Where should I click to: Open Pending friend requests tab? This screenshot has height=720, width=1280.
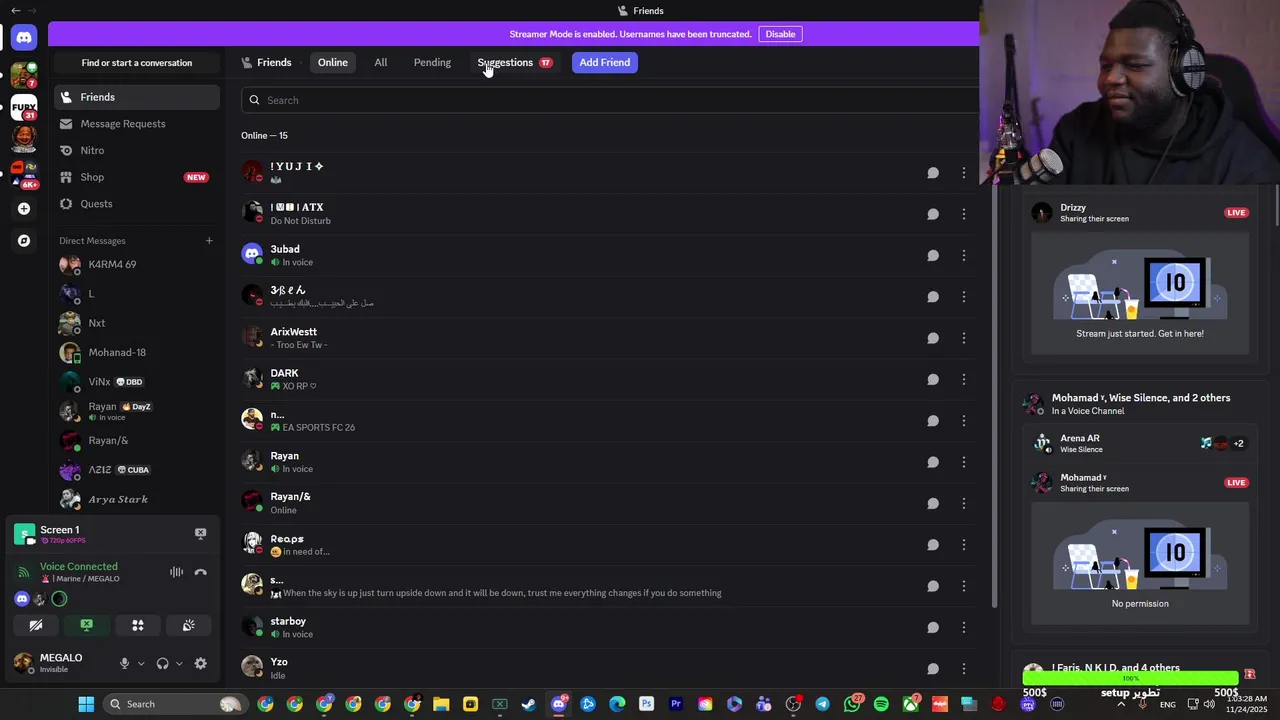pos(432,62)
